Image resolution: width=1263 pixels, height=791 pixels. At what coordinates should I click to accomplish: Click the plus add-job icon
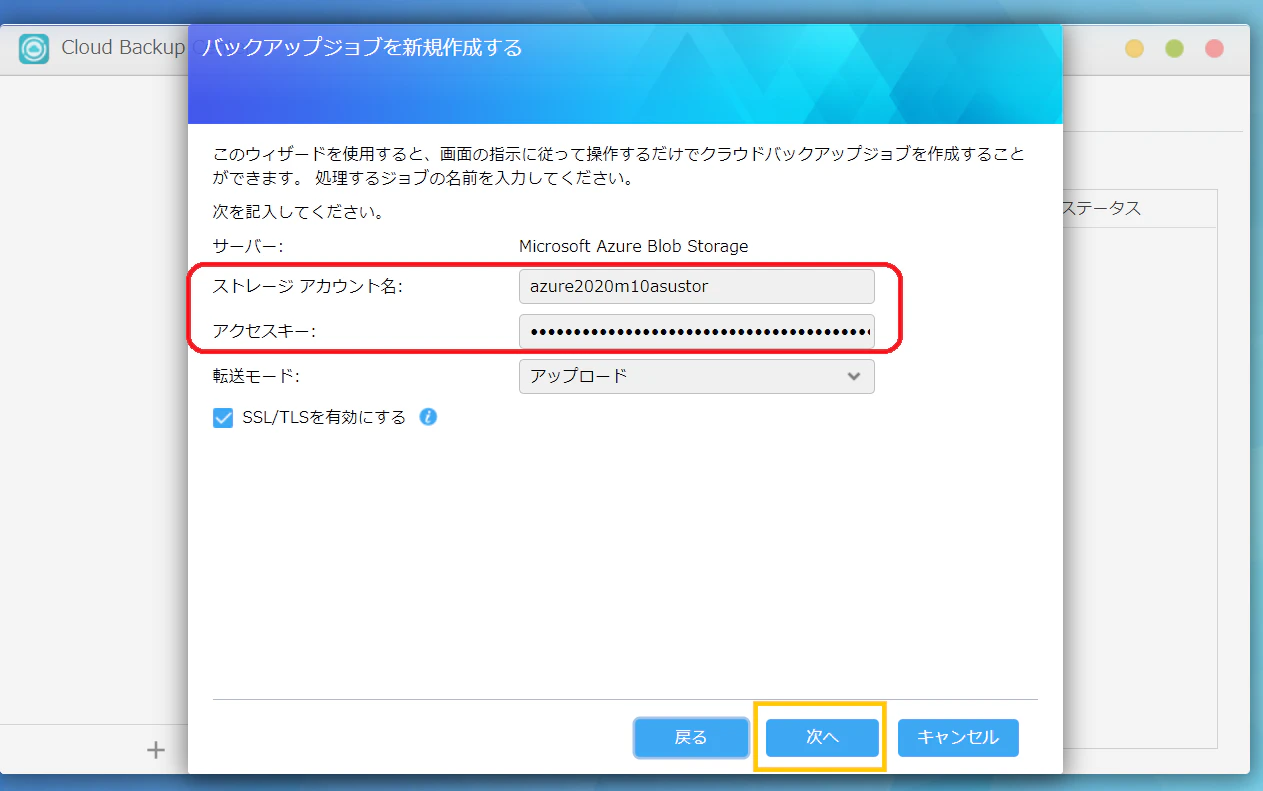[x=156, y=750]
